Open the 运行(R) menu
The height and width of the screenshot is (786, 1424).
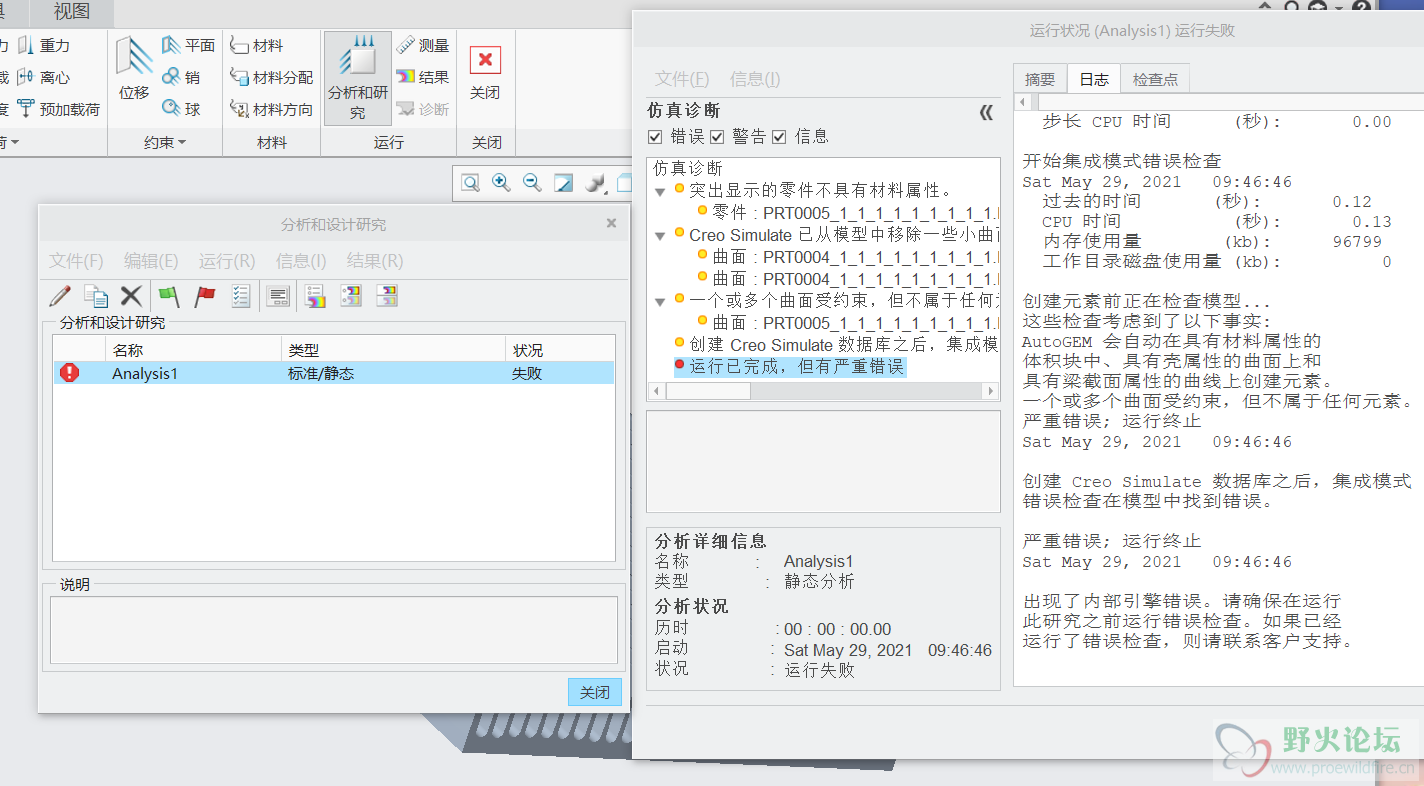point(227,261)
